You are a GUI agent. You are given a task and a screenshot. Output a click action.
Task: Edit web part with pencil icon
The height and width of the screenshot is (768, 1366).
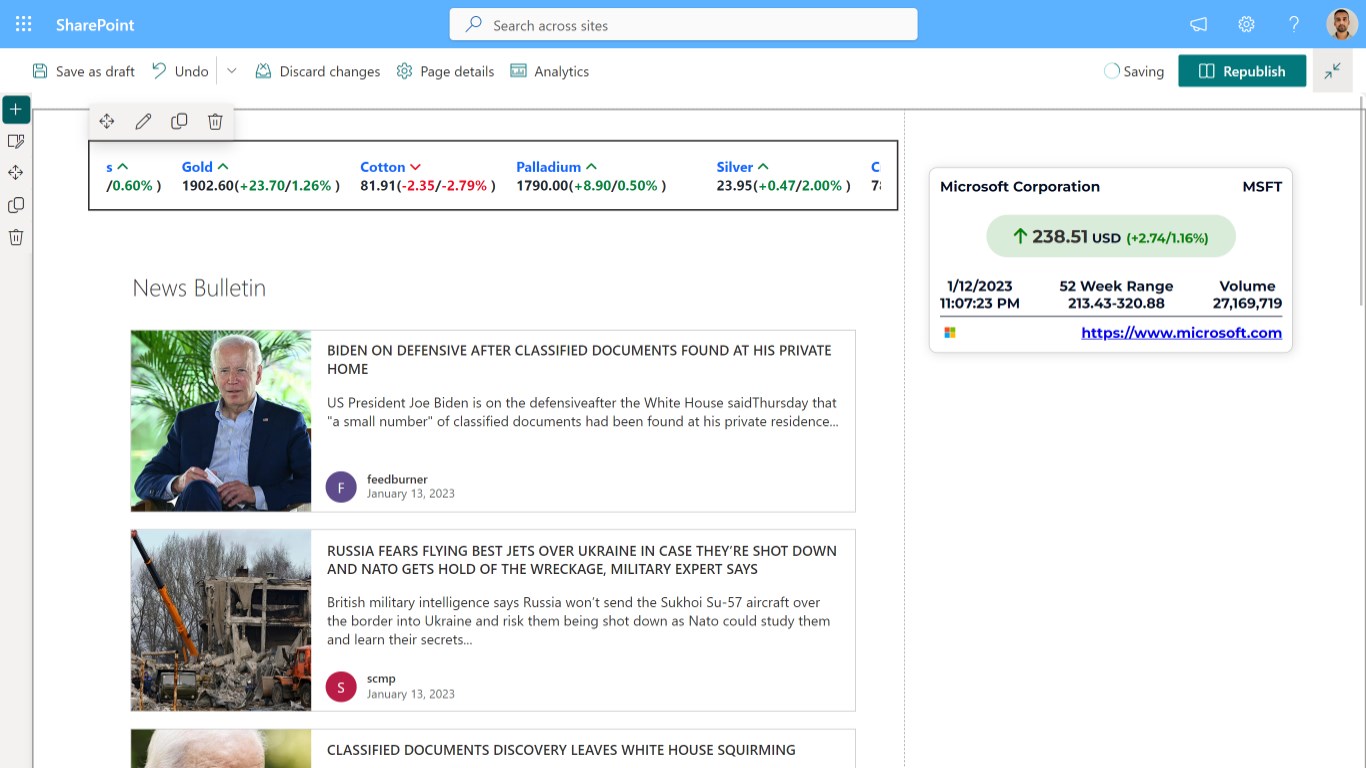pyautogui.click(x=143, y=121)
